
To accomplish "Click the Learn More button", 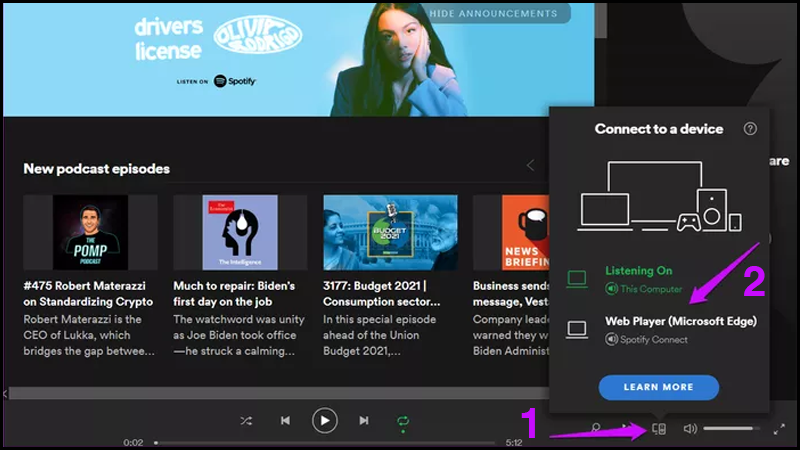I will tap(658, 387).
